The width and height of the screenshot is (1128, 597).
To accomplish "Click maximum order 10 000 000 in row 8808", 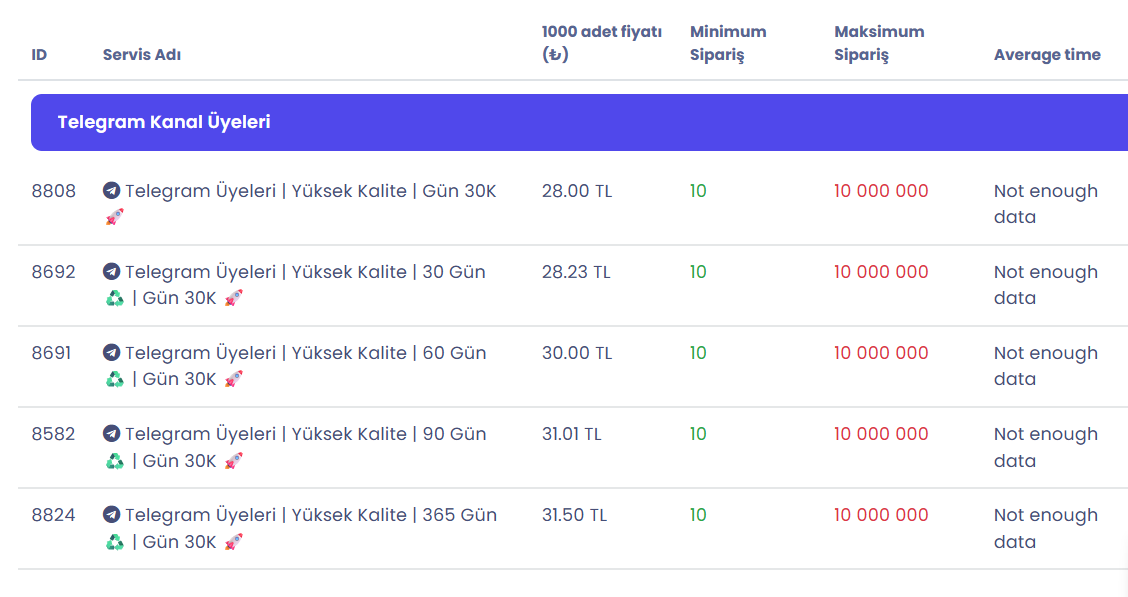I will [881, 191].
